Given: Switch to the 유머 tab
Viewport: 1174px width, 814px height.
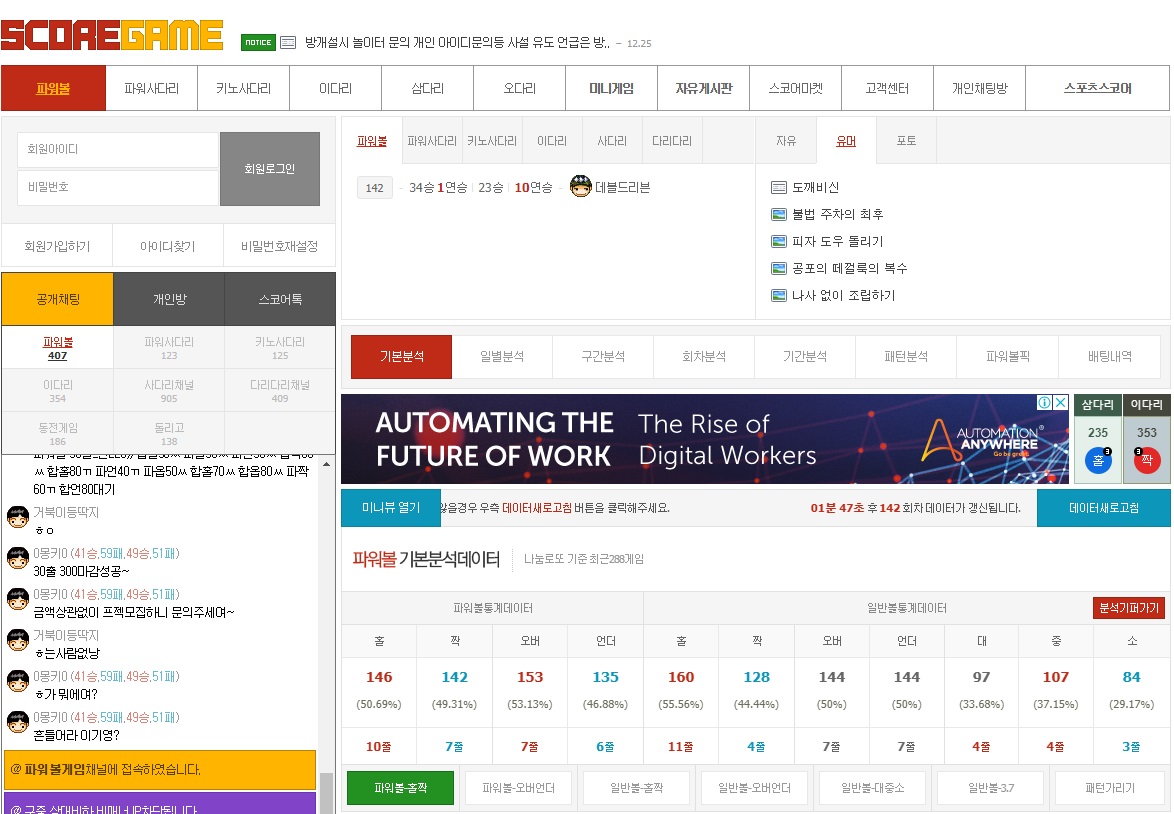Looking at the screenshot, I should tap(847, 142).
